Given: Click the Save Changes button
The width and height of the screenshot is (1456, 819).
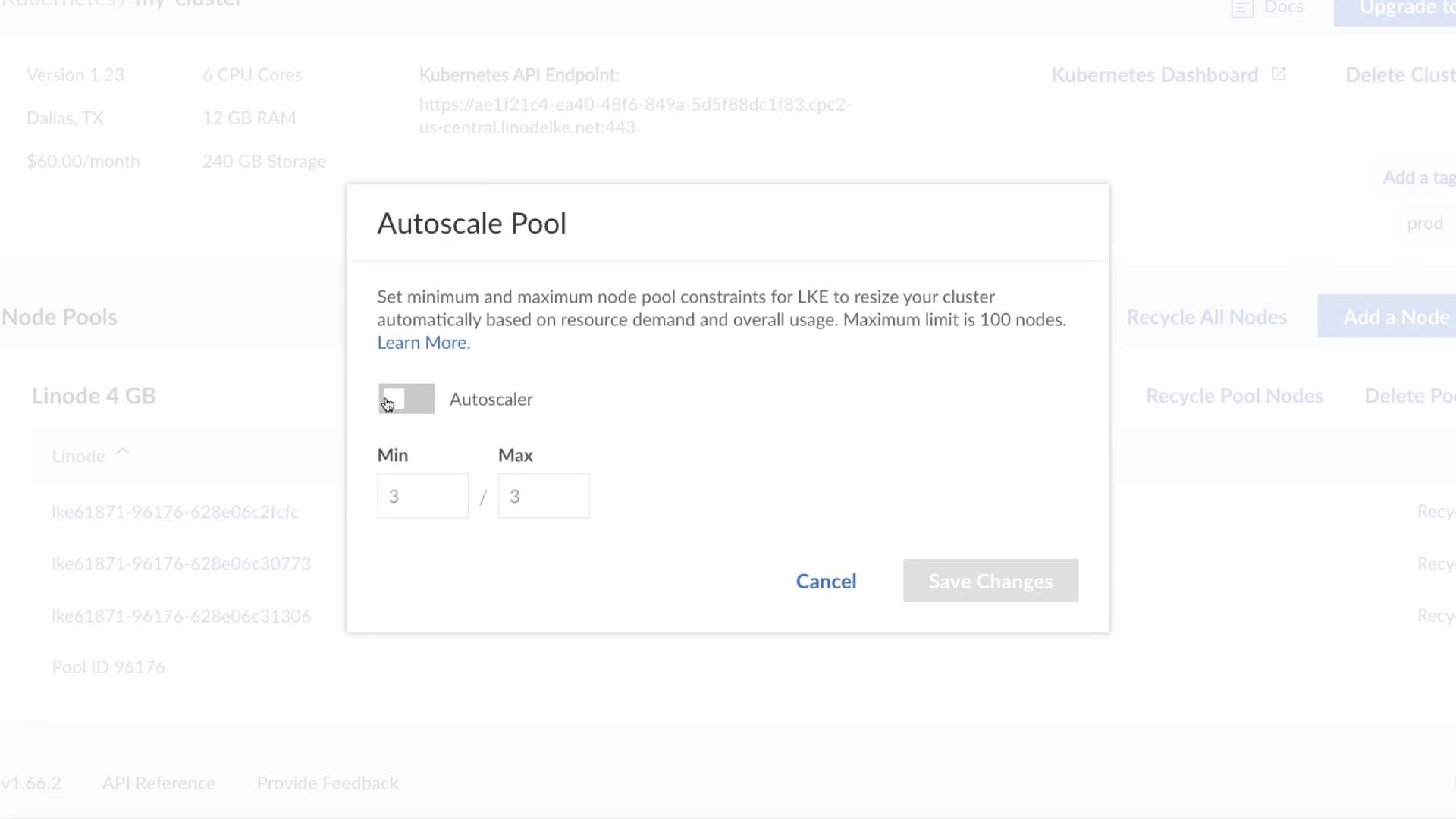Looking at the screenshot, I should click(x=990, y=581).
